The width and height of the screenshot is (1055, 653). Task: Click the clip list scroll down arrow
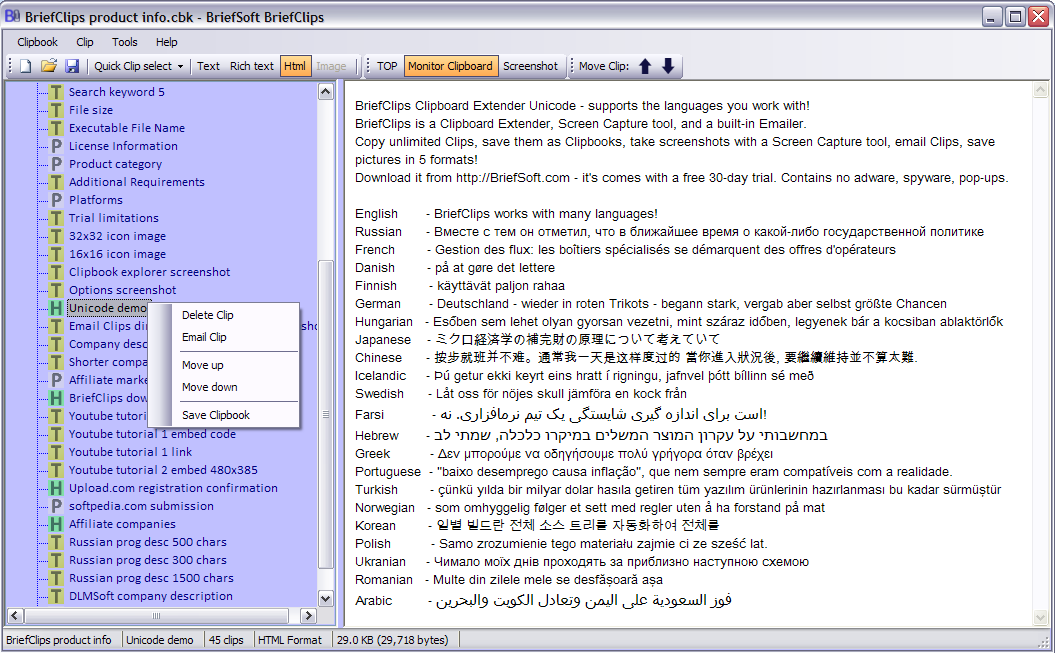(x=326, y=599)
